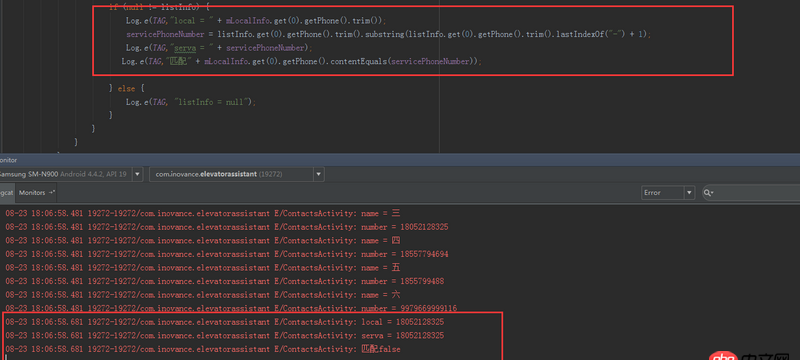The image size is (800, 360).
Task: Place cursor on Log.e "local = " line
Action: 256,21
